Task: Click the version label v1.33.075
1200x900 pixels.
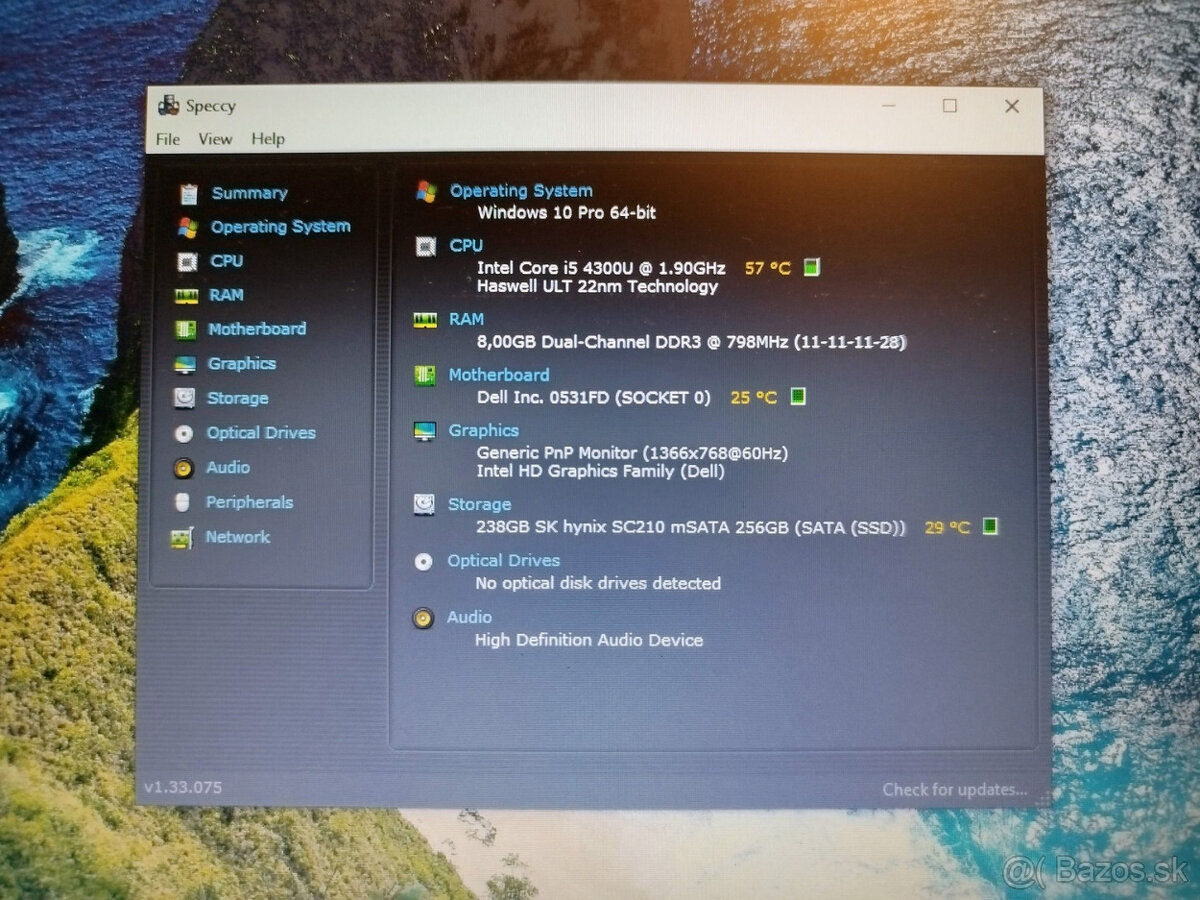Action: [x=183, y=787]
